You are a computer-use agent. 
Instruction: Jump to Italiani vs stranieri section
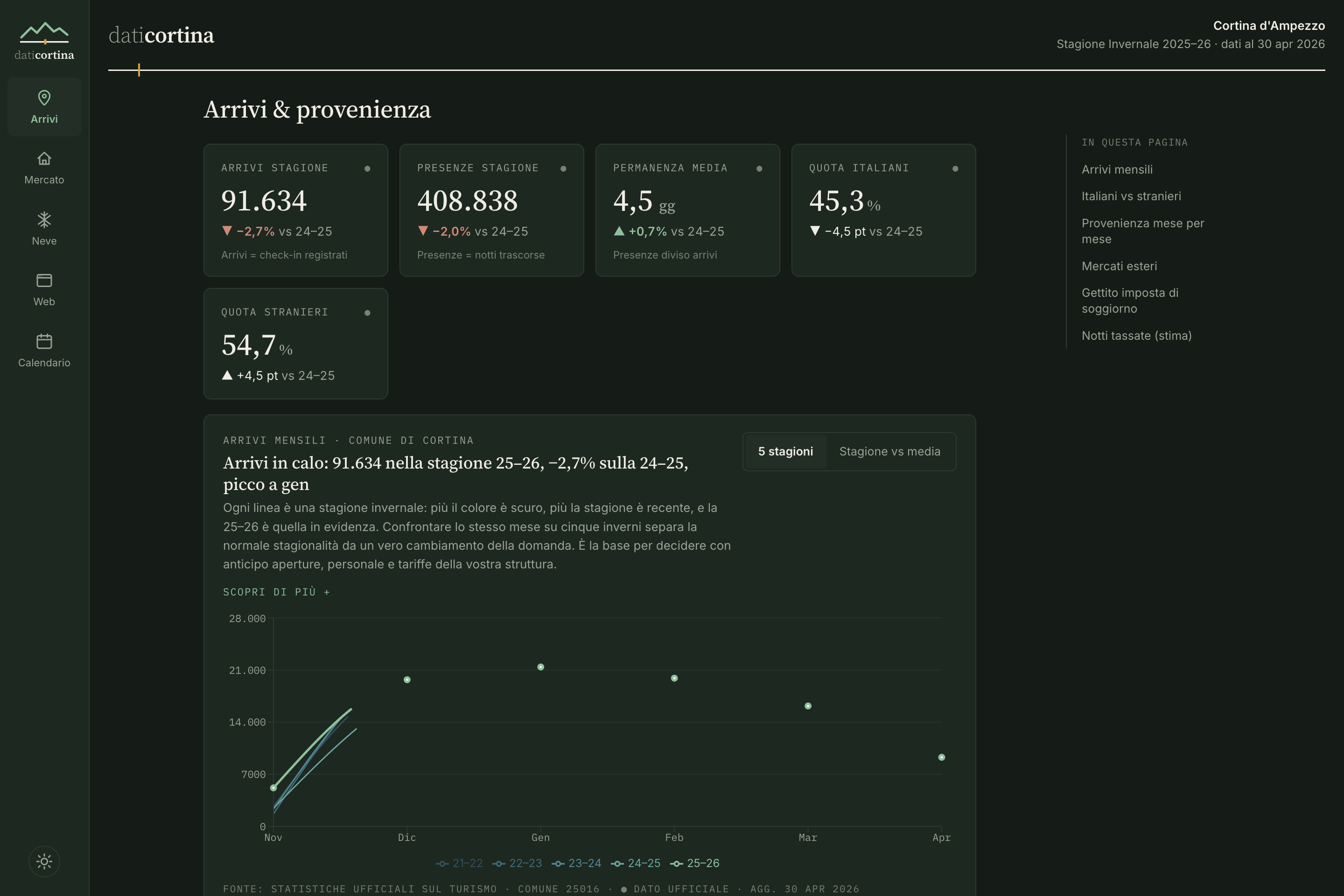click(x=1131, y=196)
